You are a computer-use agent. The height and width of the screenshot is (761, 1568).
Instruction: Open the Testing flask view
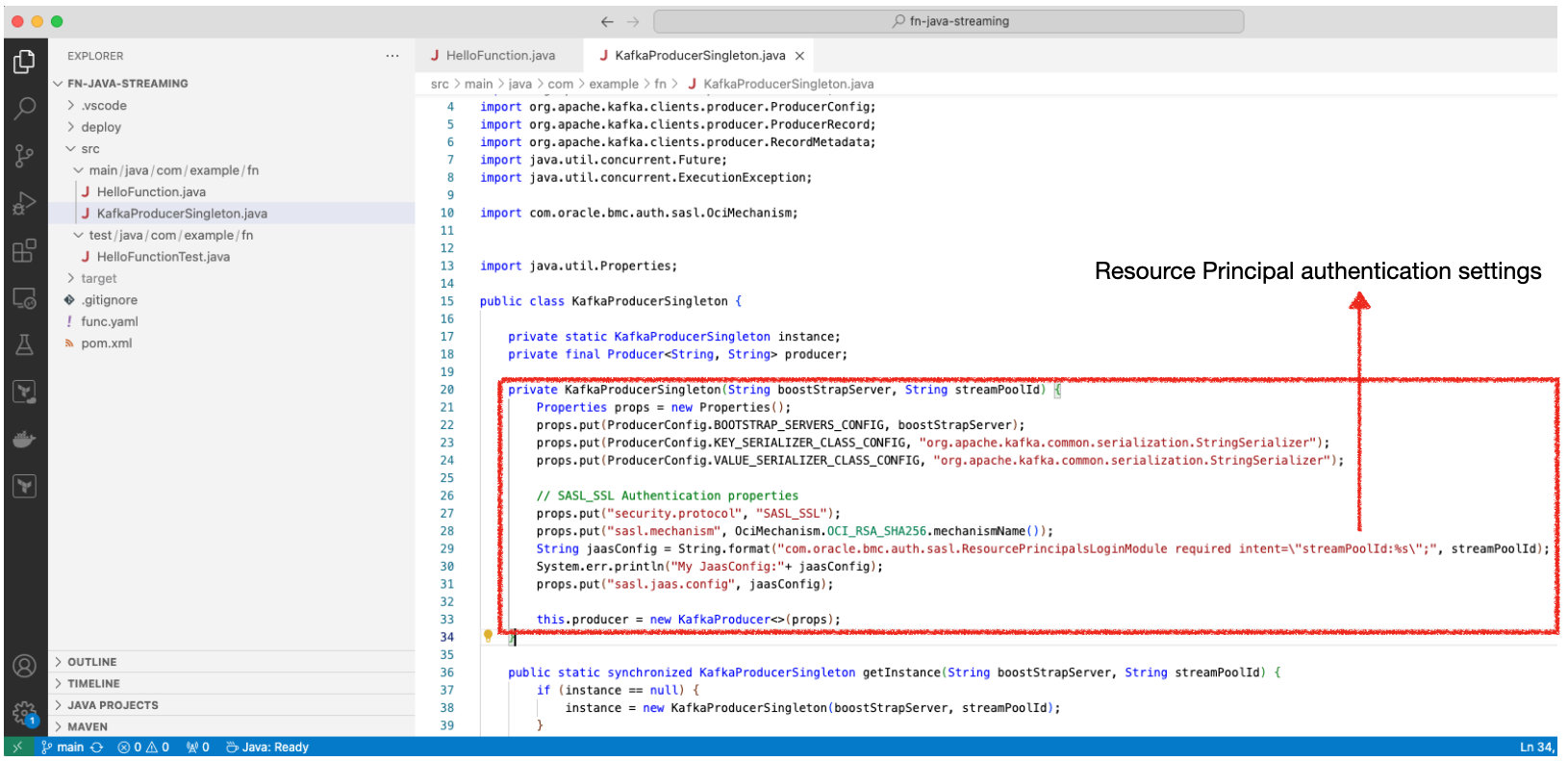pyautogui.click(x=25, y=344)
